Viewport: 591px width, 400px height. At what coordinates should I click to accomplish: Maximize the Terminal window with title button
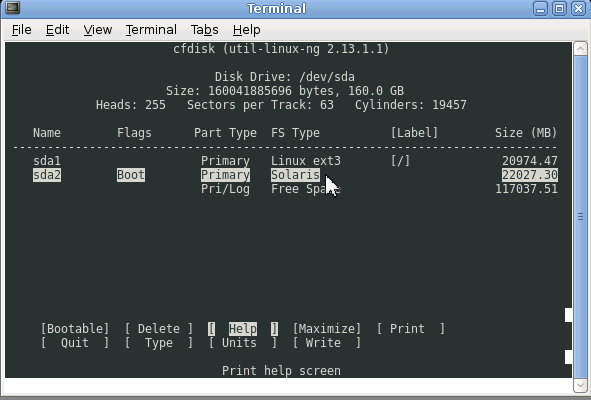[559, 8]
